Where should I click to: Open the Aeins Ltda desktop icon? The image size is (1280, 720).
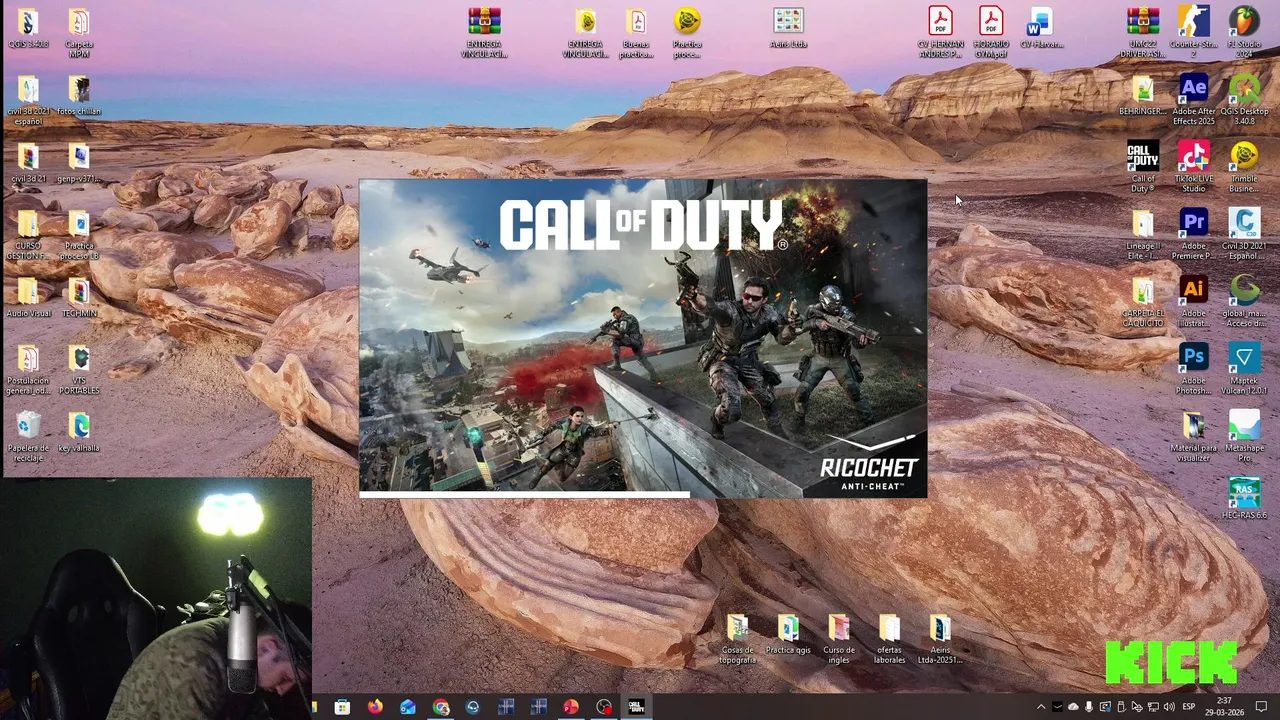[x=788, y=28]
